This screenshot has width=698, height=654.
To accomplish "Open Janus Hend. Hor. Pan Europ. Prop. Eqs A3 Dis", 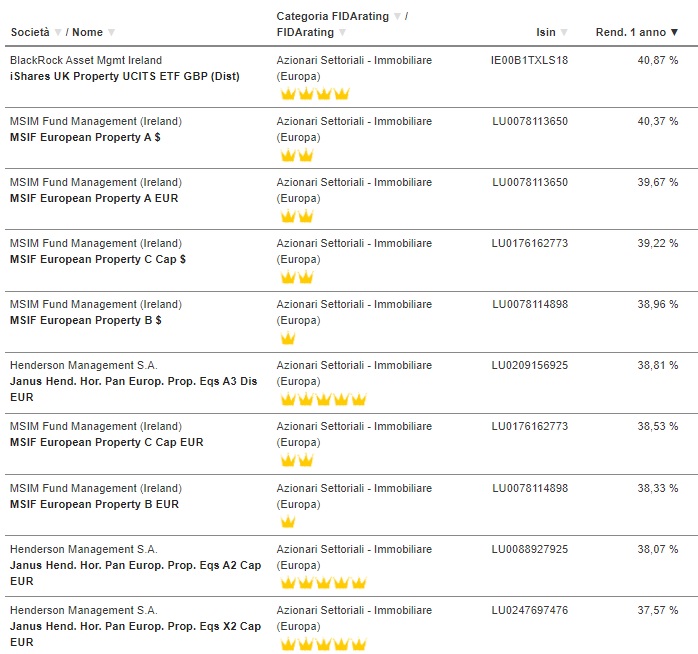I will 134,389.
